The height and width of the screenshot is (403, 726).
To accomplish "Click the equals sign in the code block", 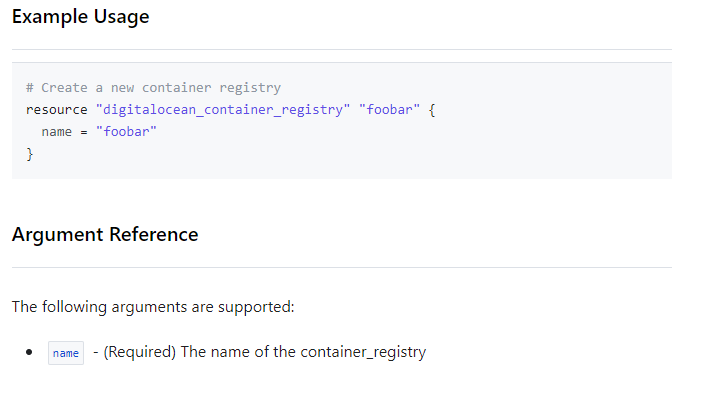I will pos(84,132).
